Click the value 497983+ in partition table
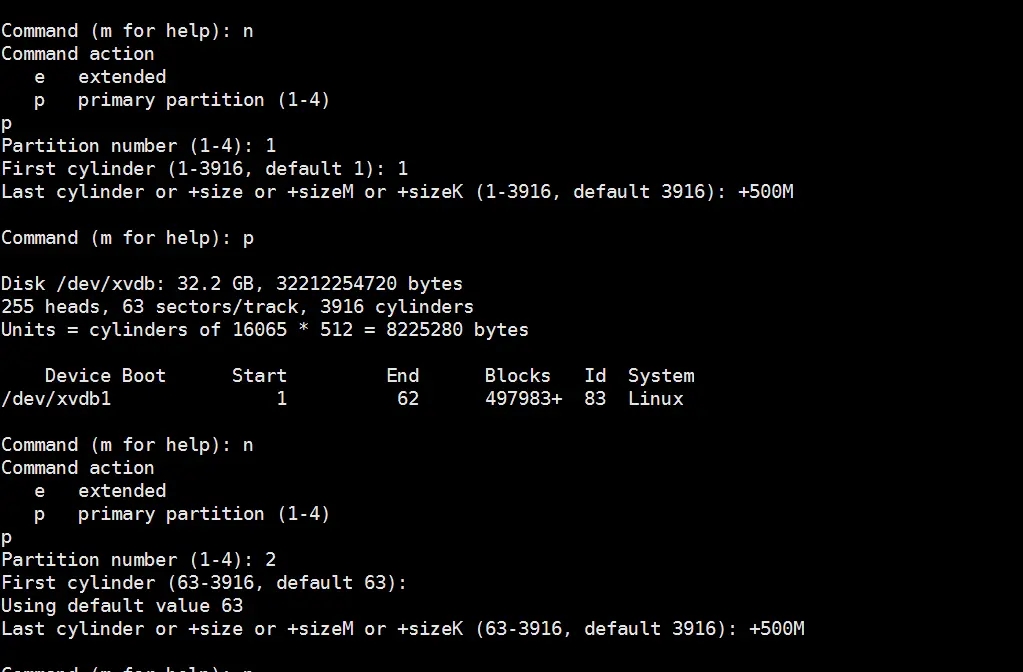1023x672 pixels. pos(523,399)
